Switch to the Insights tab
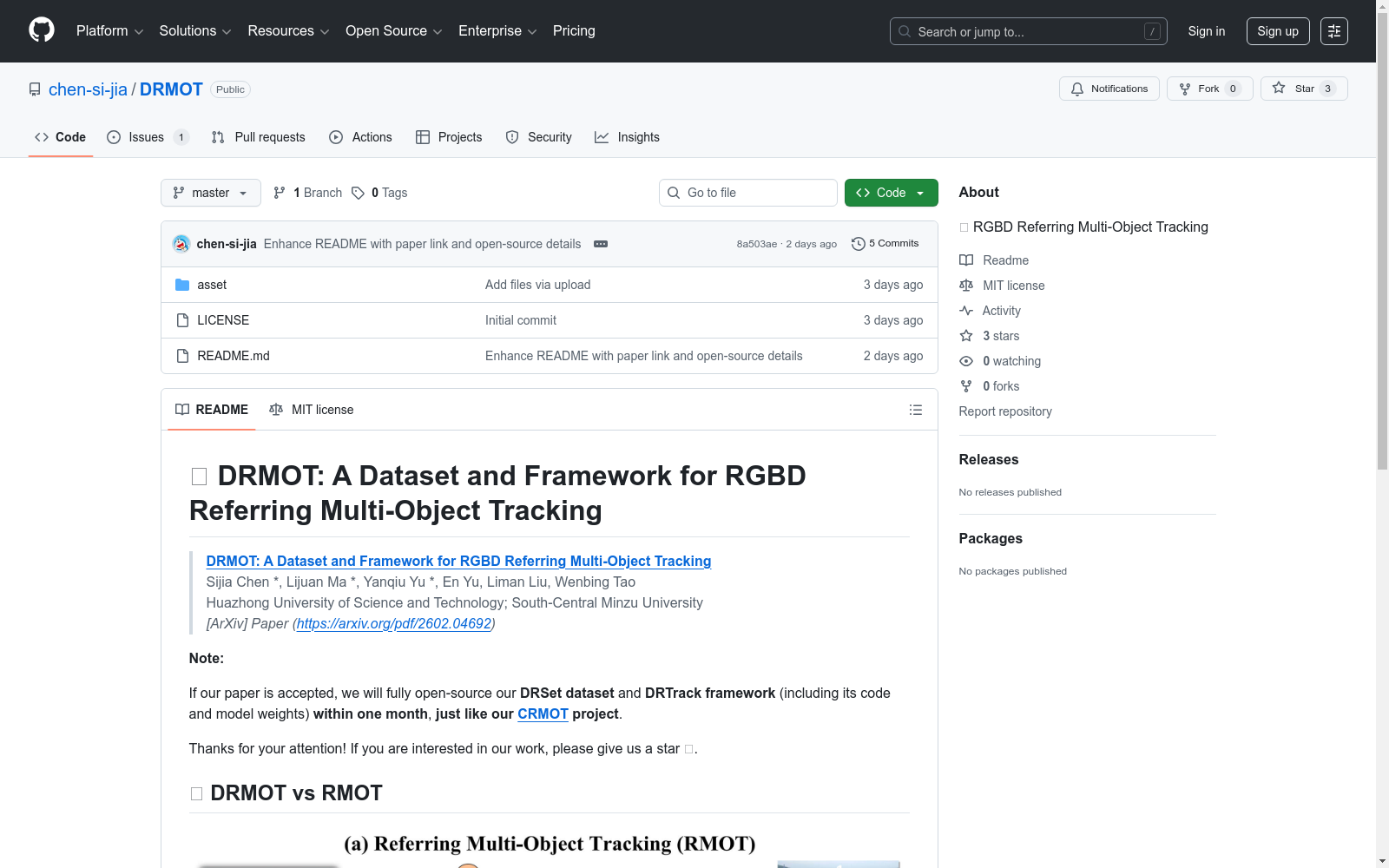This screenshot has height=868, width=1389. [x=627, y=137]
